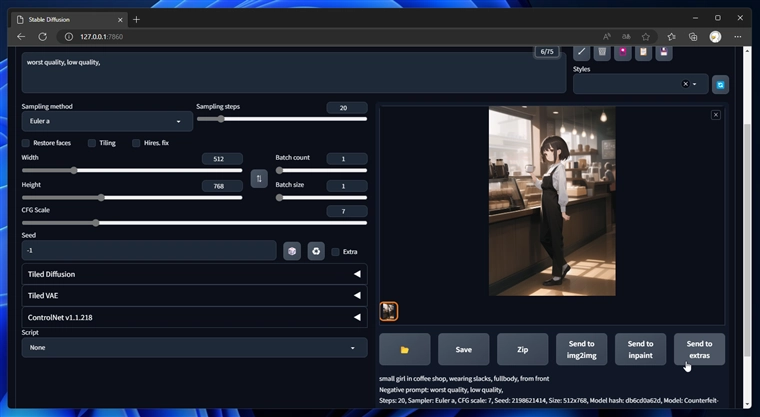Adjust the CFG Scale slider
This screenshot has width=760, height=417.
click(194, 223)
